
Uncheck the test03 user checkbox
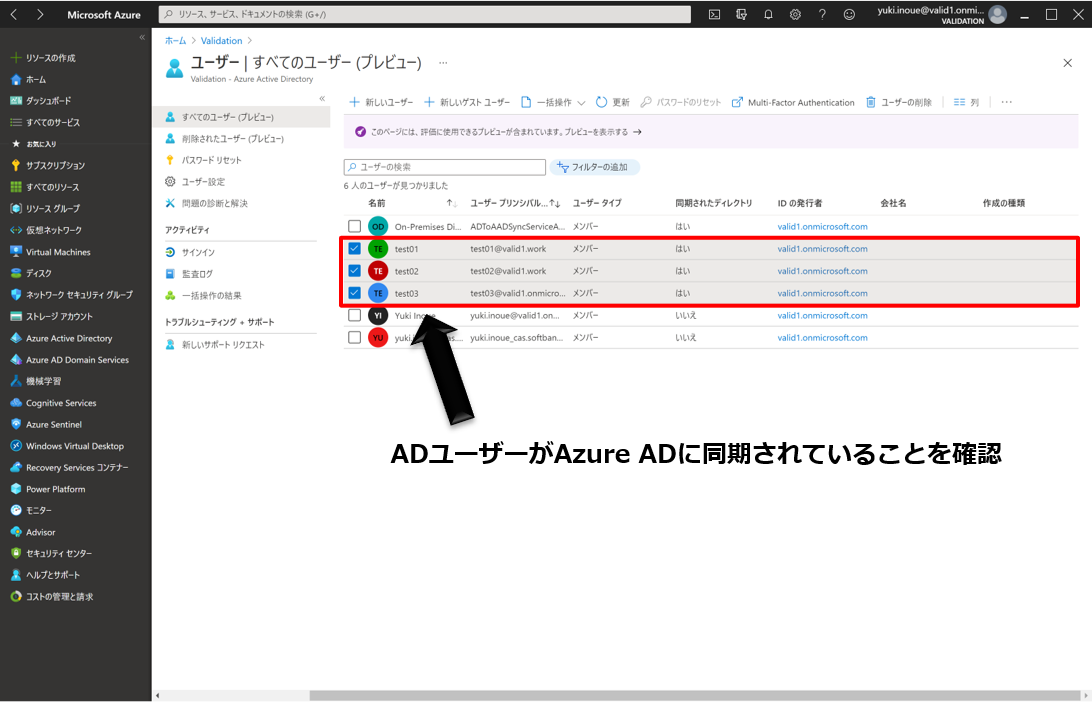354,293
